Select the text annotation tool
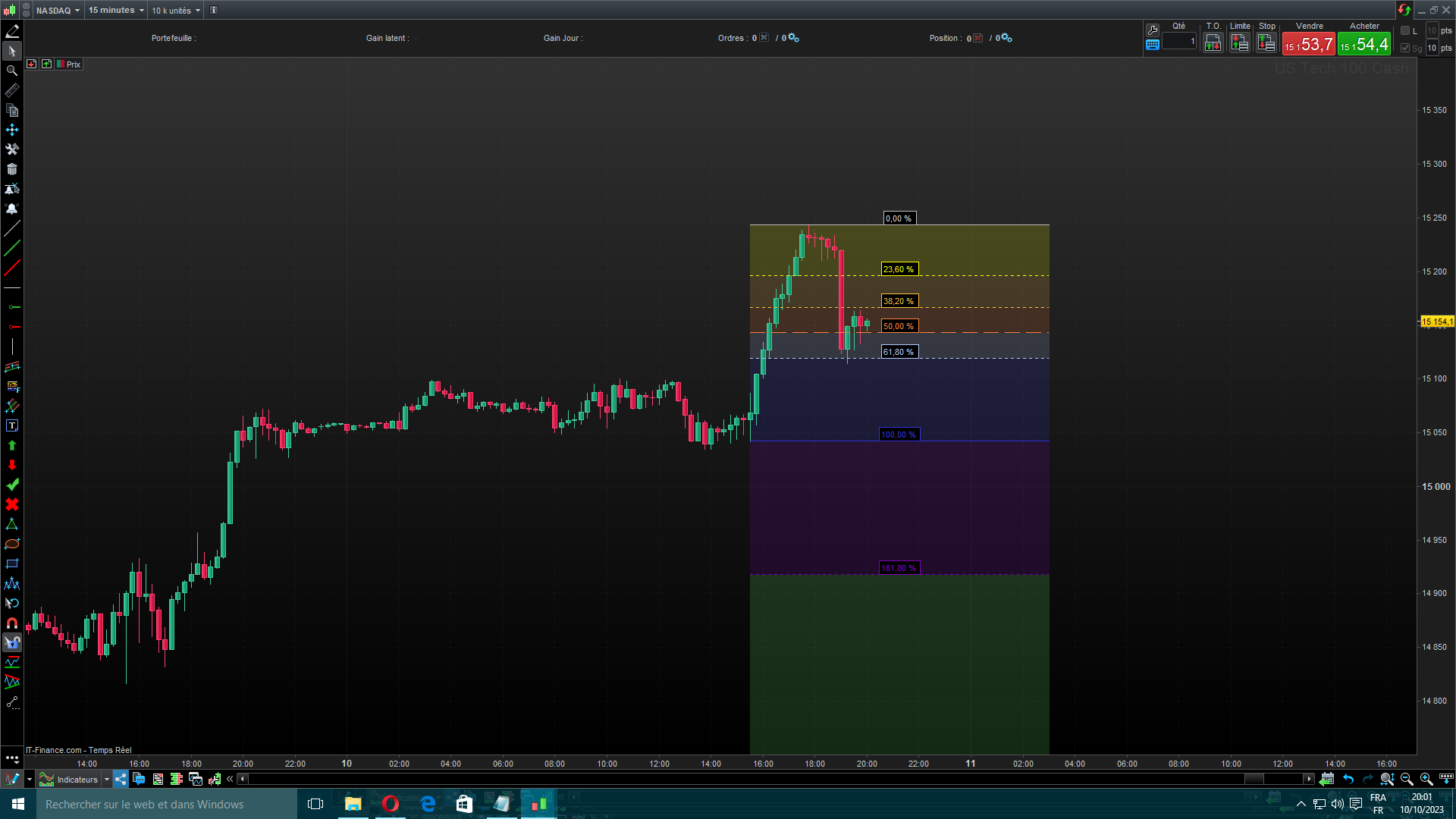The height and width of the screenshot is (819, 1456). tap(12, 426)
